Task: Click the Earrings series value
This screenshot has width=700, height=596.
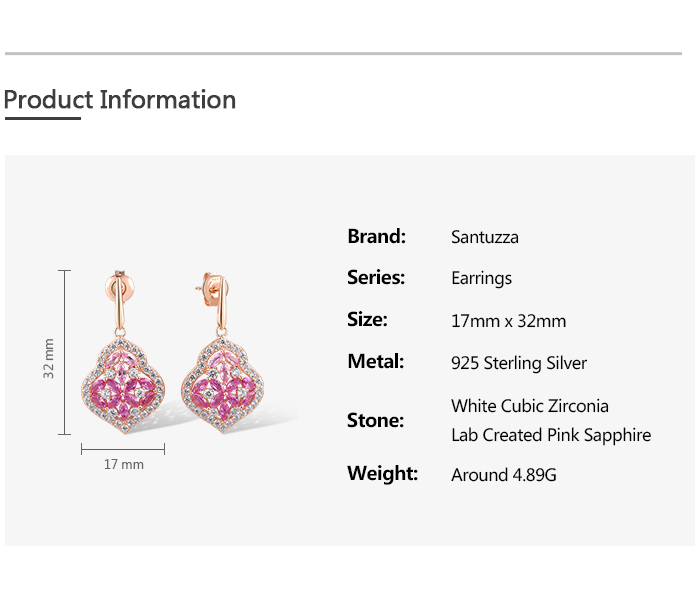Action: click(x=481, y=279)
